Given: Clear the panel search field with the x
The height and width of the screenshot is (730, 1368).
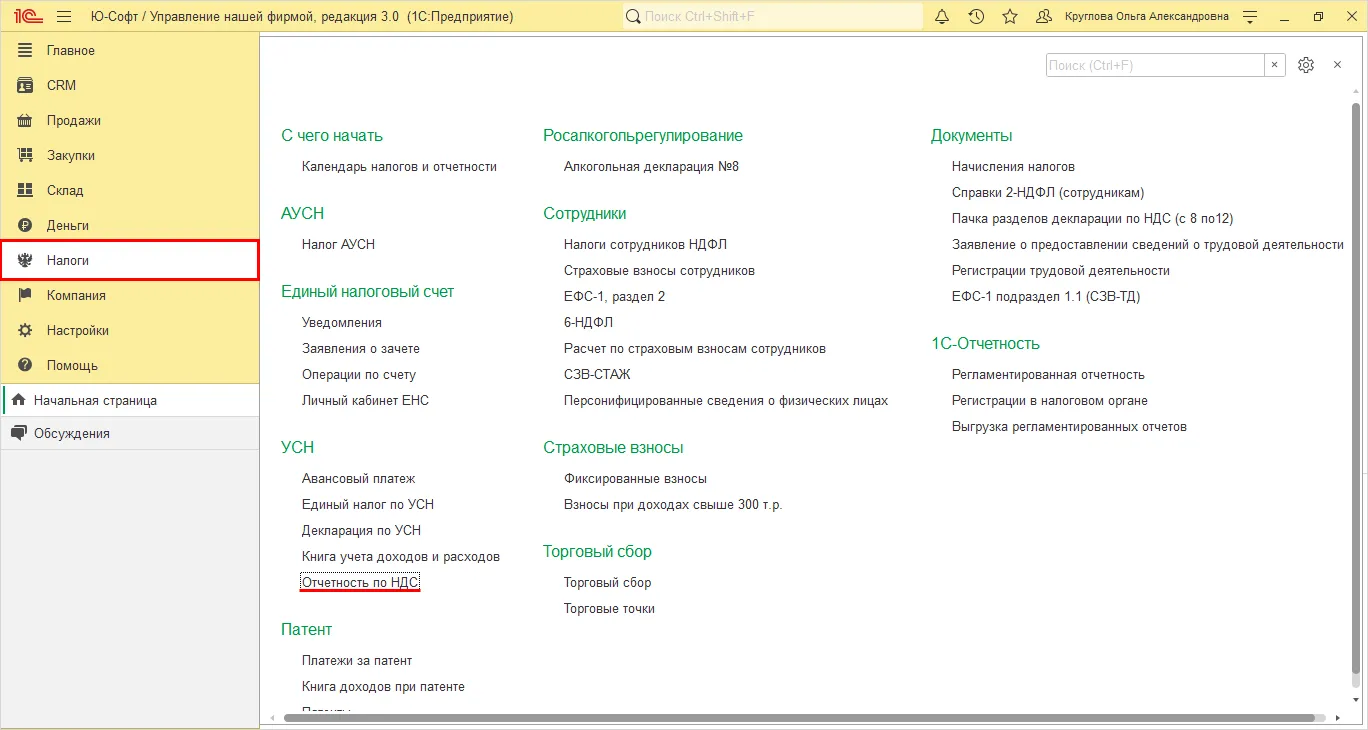Looking at the screenshot, I should point(1274,65).
